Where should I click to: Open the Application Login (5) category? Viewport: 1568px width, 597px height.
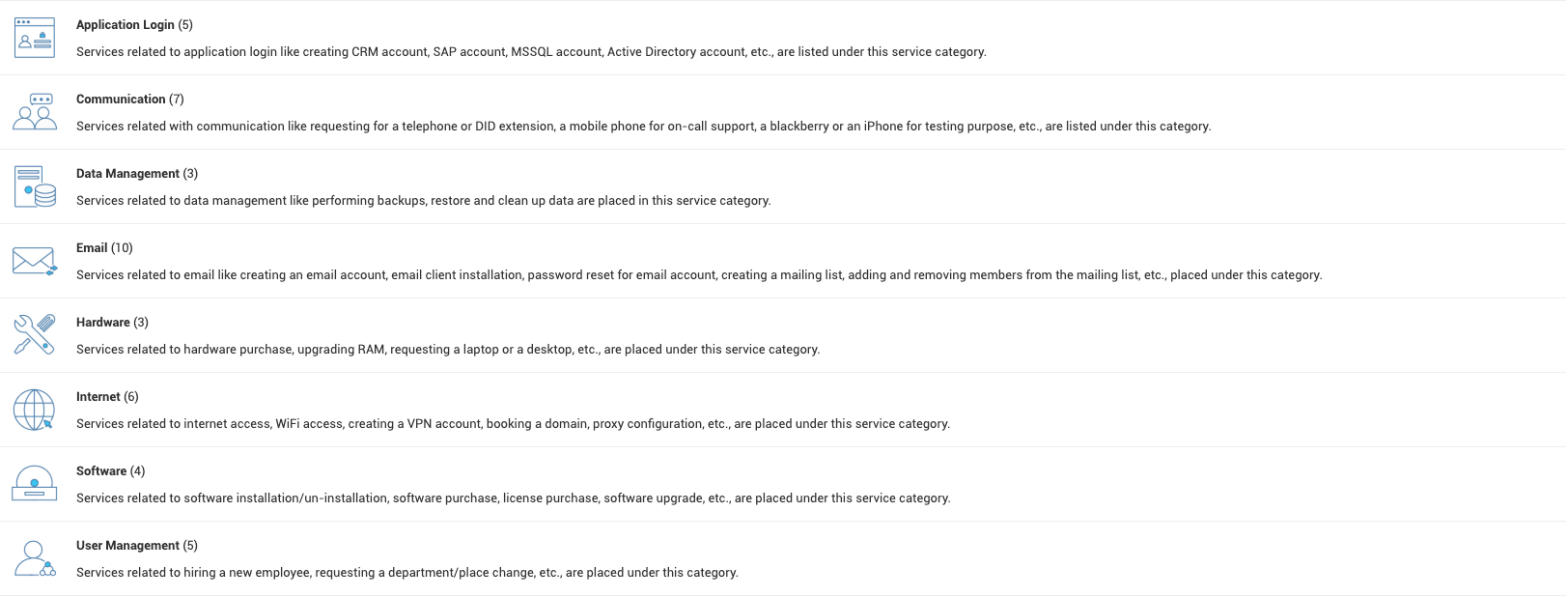point(134,25)
